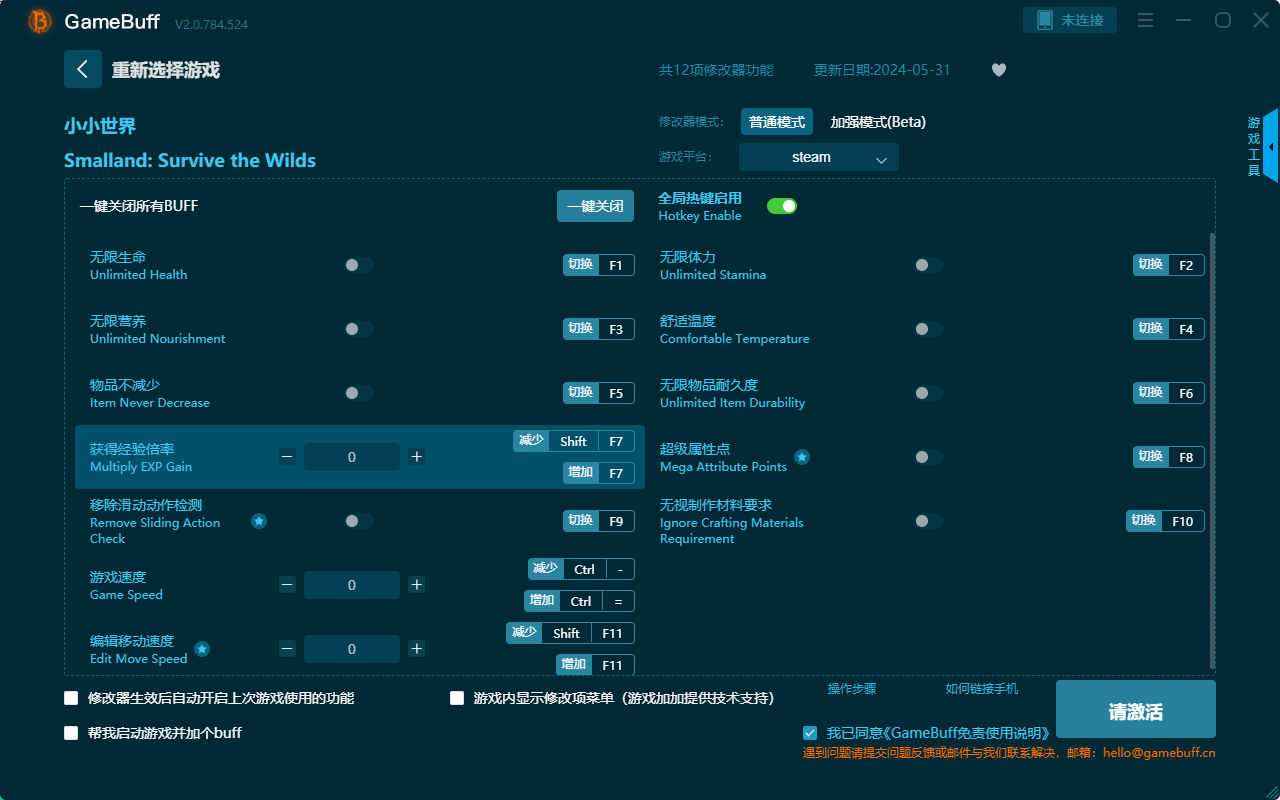Viewport: 1280px width, 800px height.
Task: Decrease Multiply EXP Gain with minus icon
Action: click(288, 457)
